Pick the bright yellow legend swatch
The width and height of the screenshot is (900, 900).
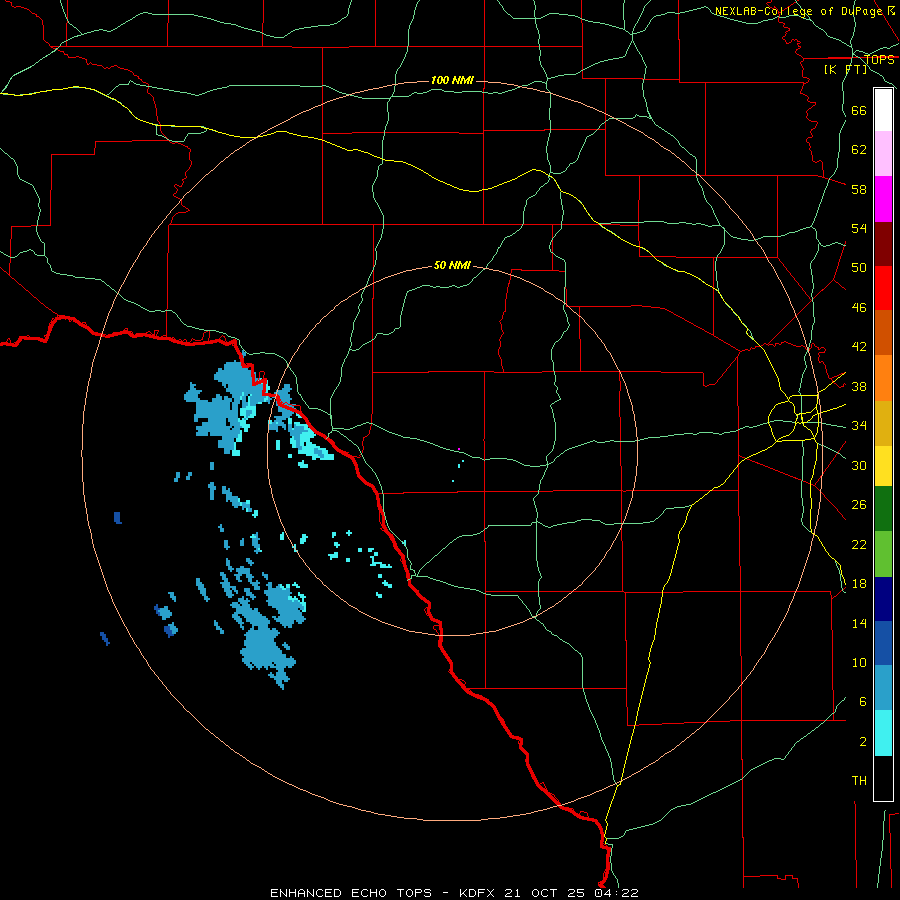coord(883,466)
